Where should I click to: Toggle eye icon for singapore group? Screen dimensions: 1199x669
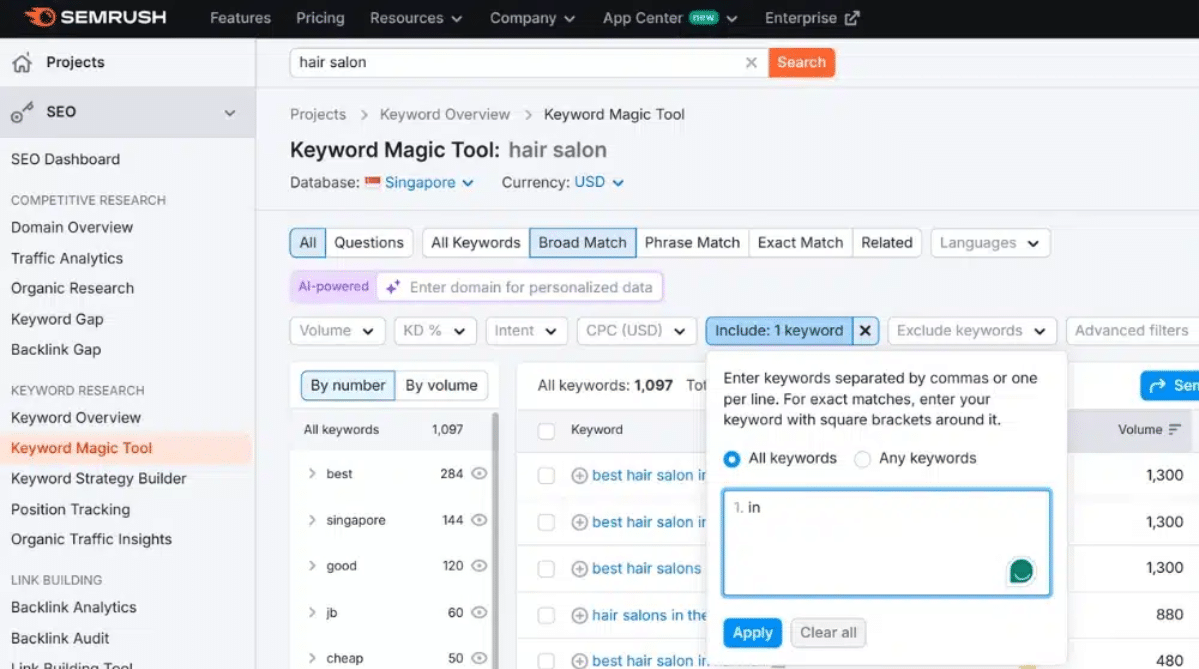[x=479, y=520]
